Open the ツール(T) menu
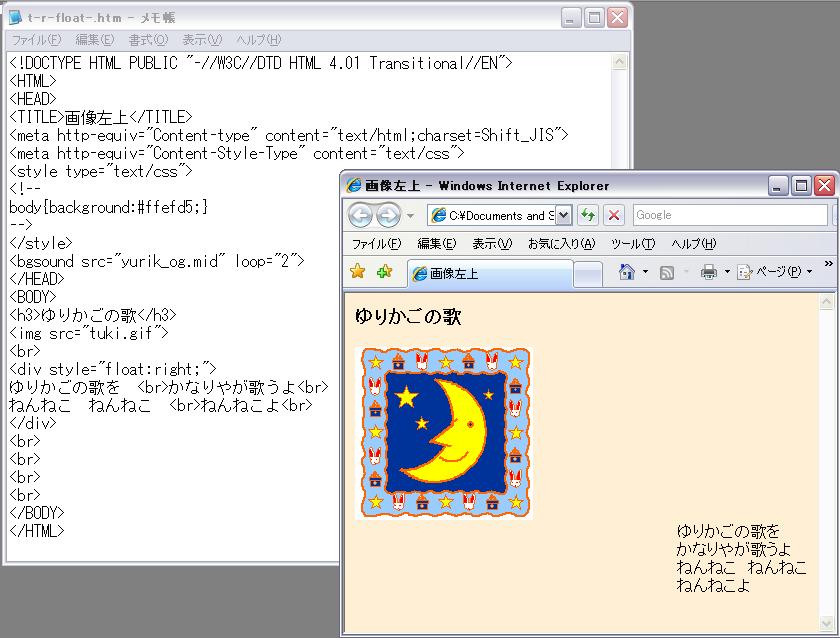The height and width of the screenshot is (638, 840). [x=633, y=244]
